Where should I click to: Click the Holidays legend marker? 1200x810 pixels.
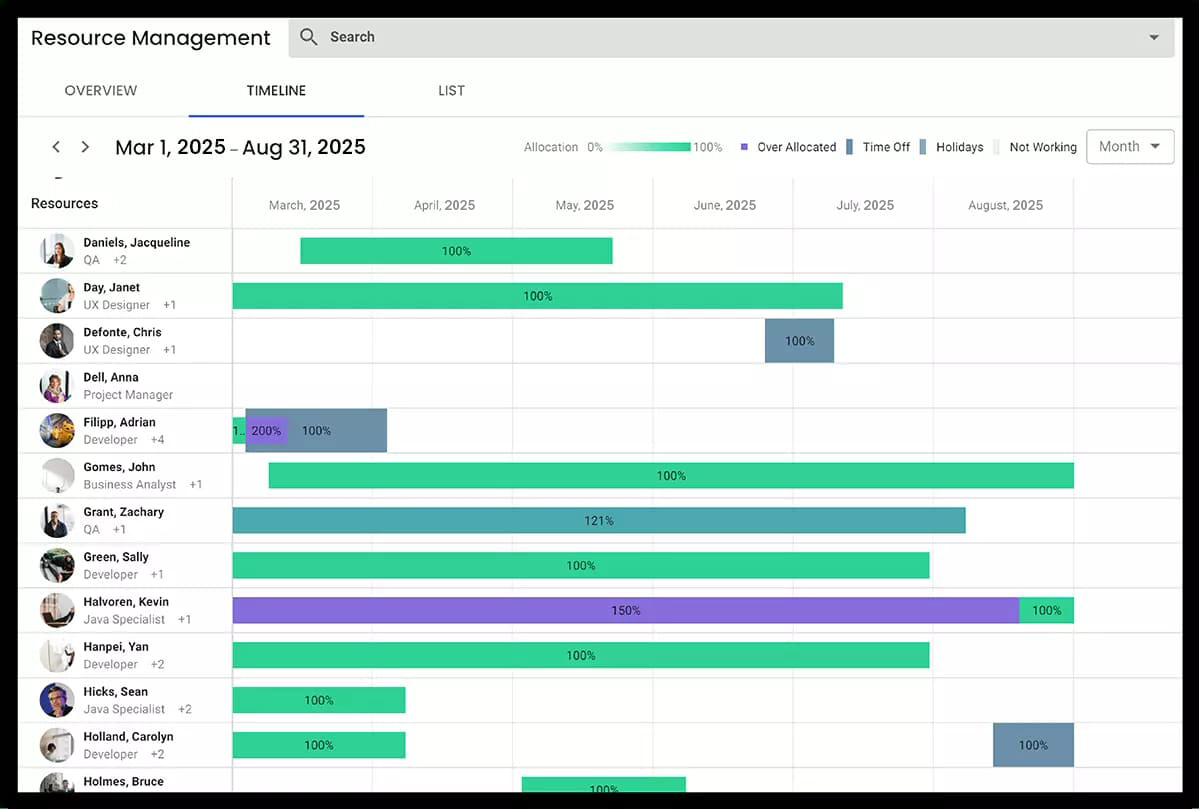coord(925,146)
